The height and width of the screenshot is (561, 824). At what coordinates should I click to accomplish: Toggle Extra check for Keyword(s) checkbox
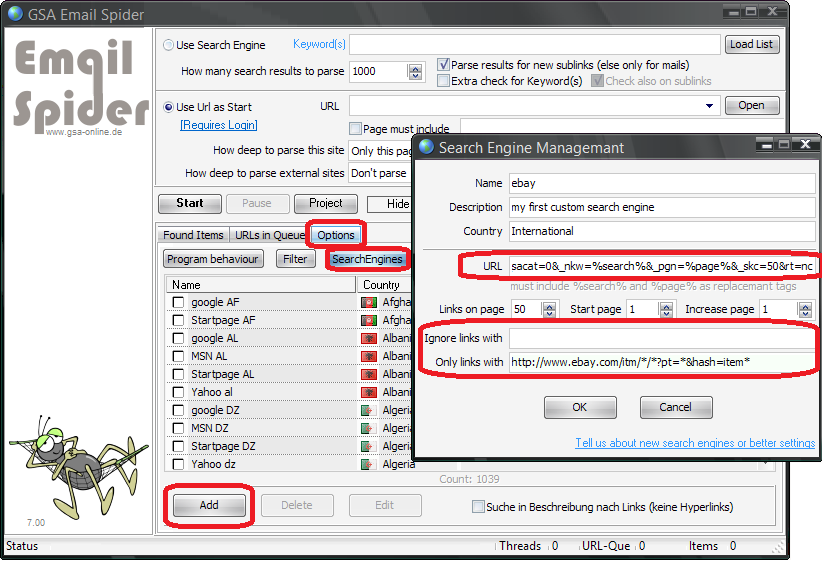pos(443,81)
